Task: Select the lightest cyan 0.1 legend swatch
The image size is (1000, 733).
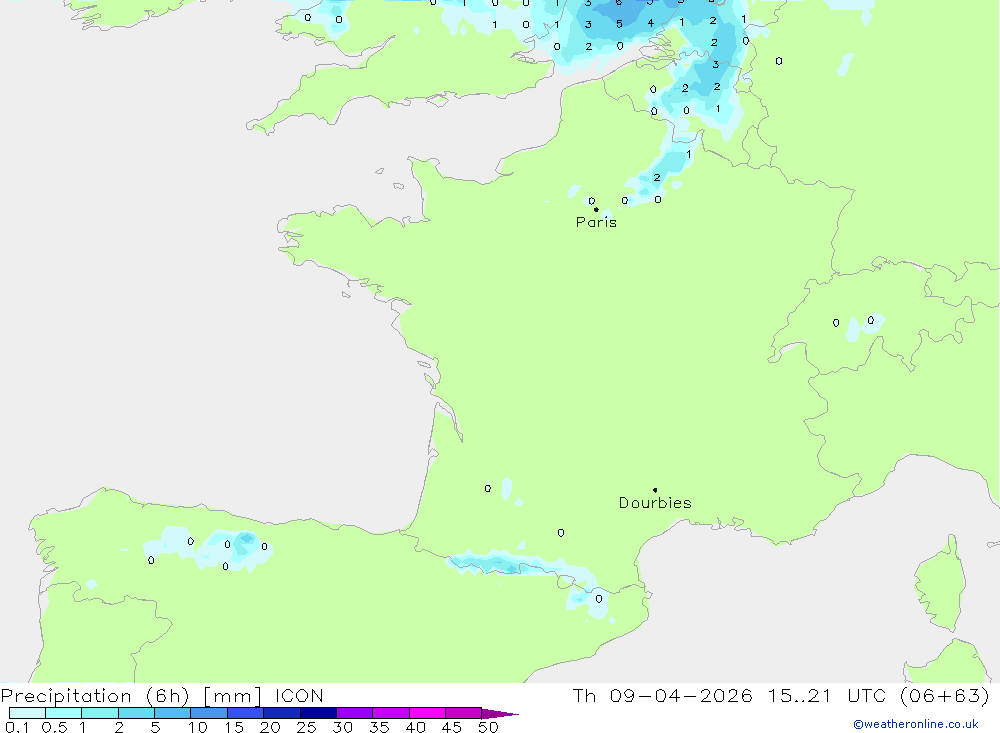Action: coord(27,713)
